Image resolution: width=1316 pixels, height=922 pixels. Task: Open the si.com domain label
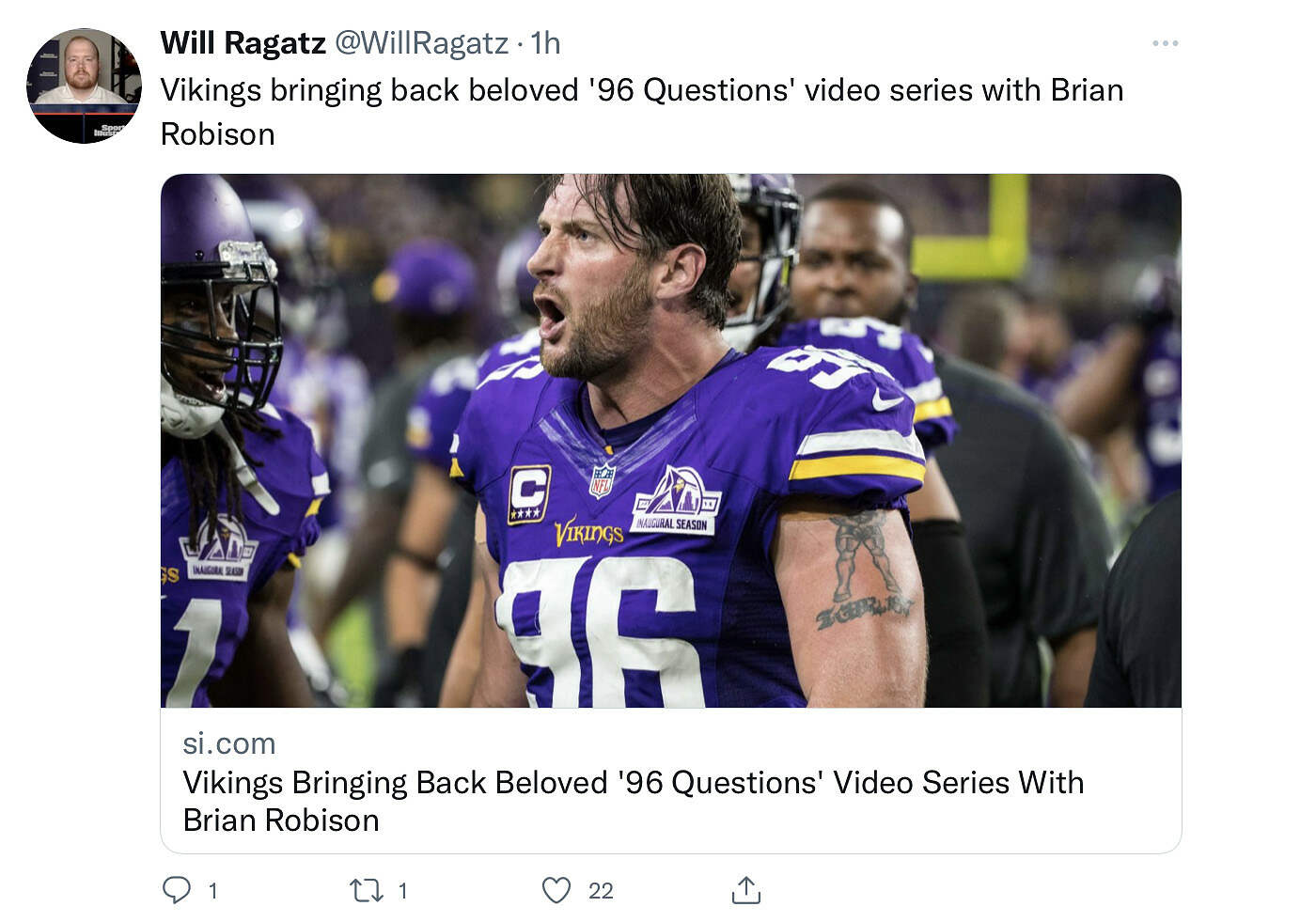point(229,743)
